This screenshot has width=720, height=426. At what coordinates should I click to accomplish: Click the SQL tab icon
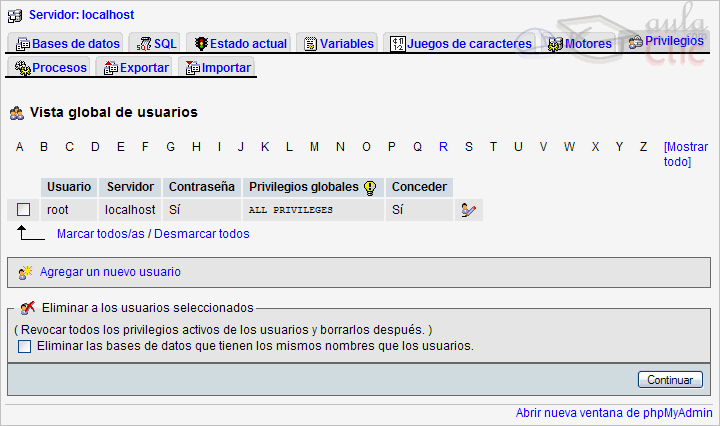click(x=144, y=44)
